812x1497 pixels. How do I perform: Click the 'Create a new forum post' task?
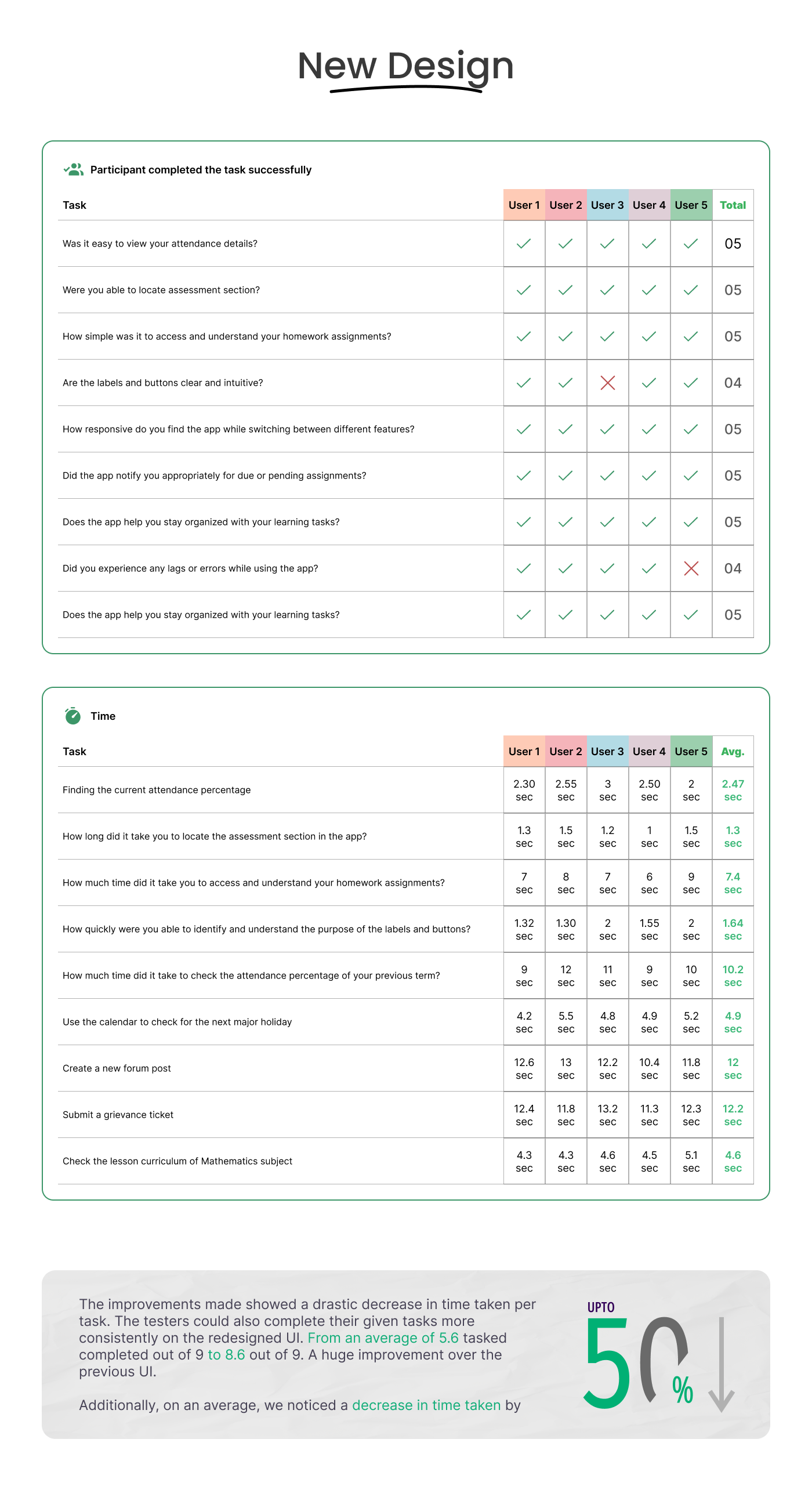point(117,1068)
